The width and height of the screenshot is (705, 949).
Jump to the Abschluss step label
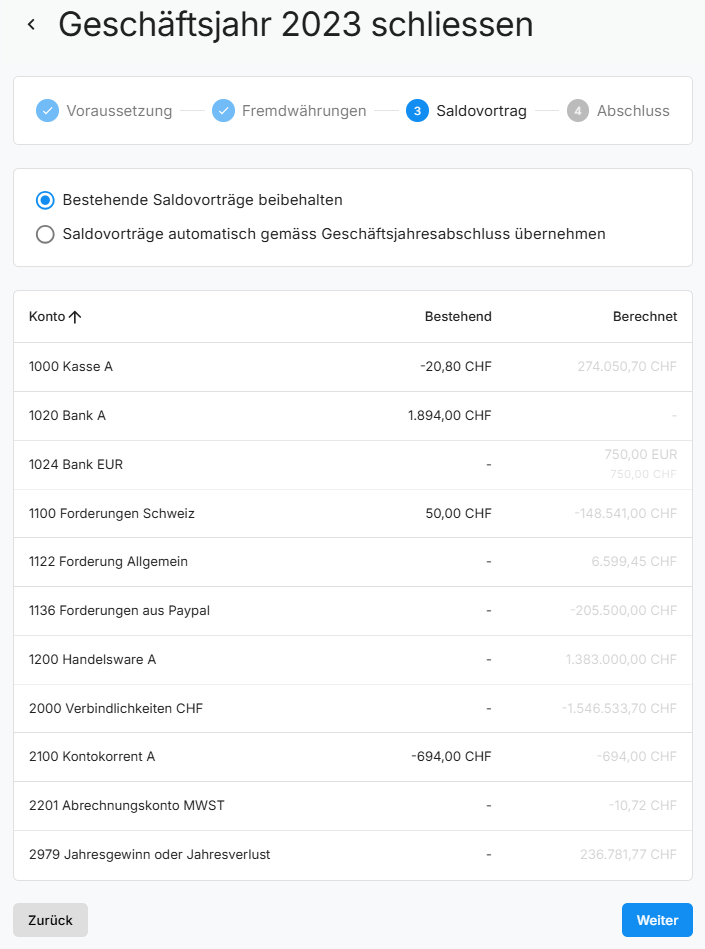coord(633,111)
